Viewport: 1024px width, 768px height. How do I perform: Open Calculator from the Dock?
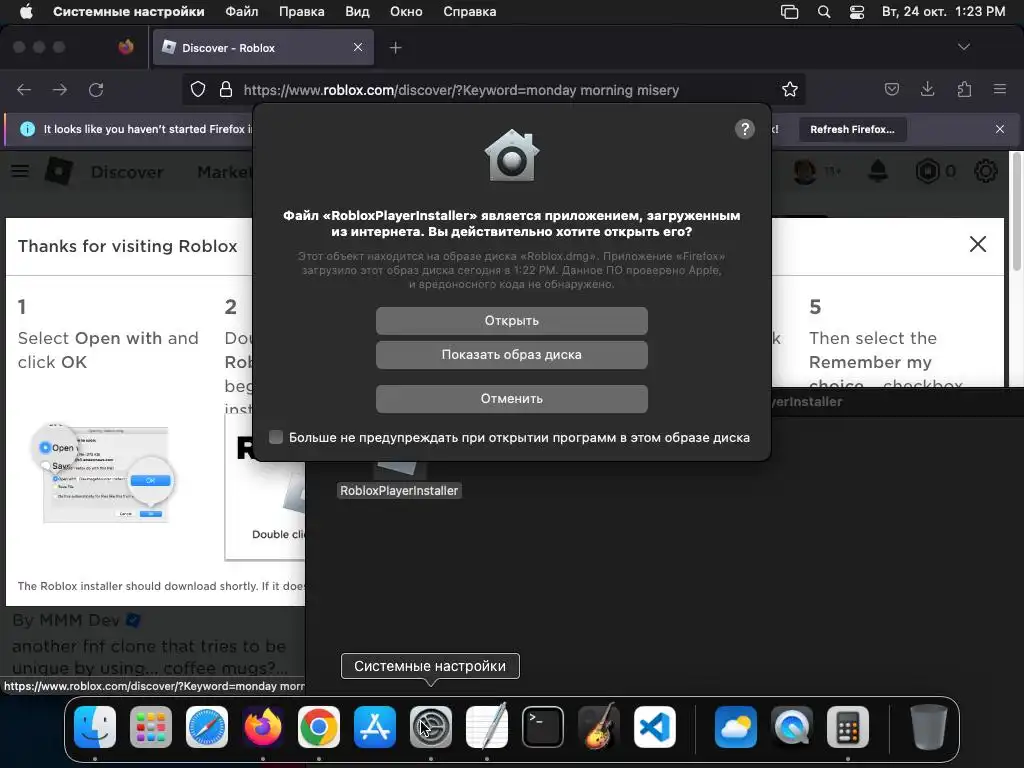coord(848,727)
